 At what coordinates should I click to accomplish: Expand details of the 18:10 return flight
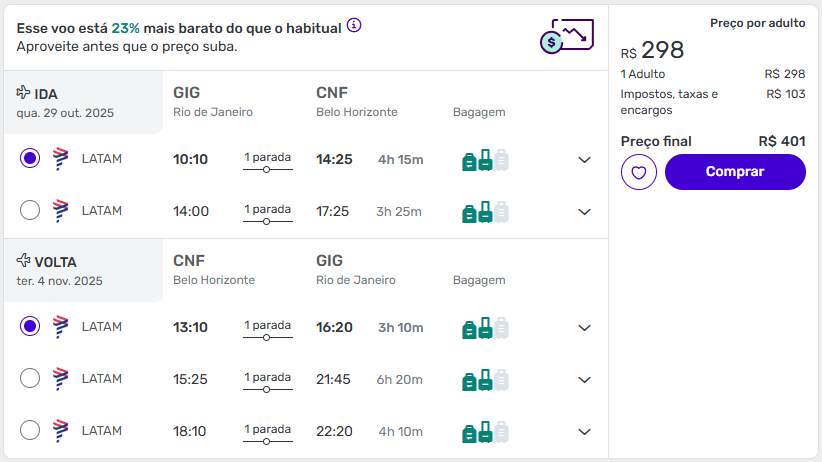pos(585,432)
